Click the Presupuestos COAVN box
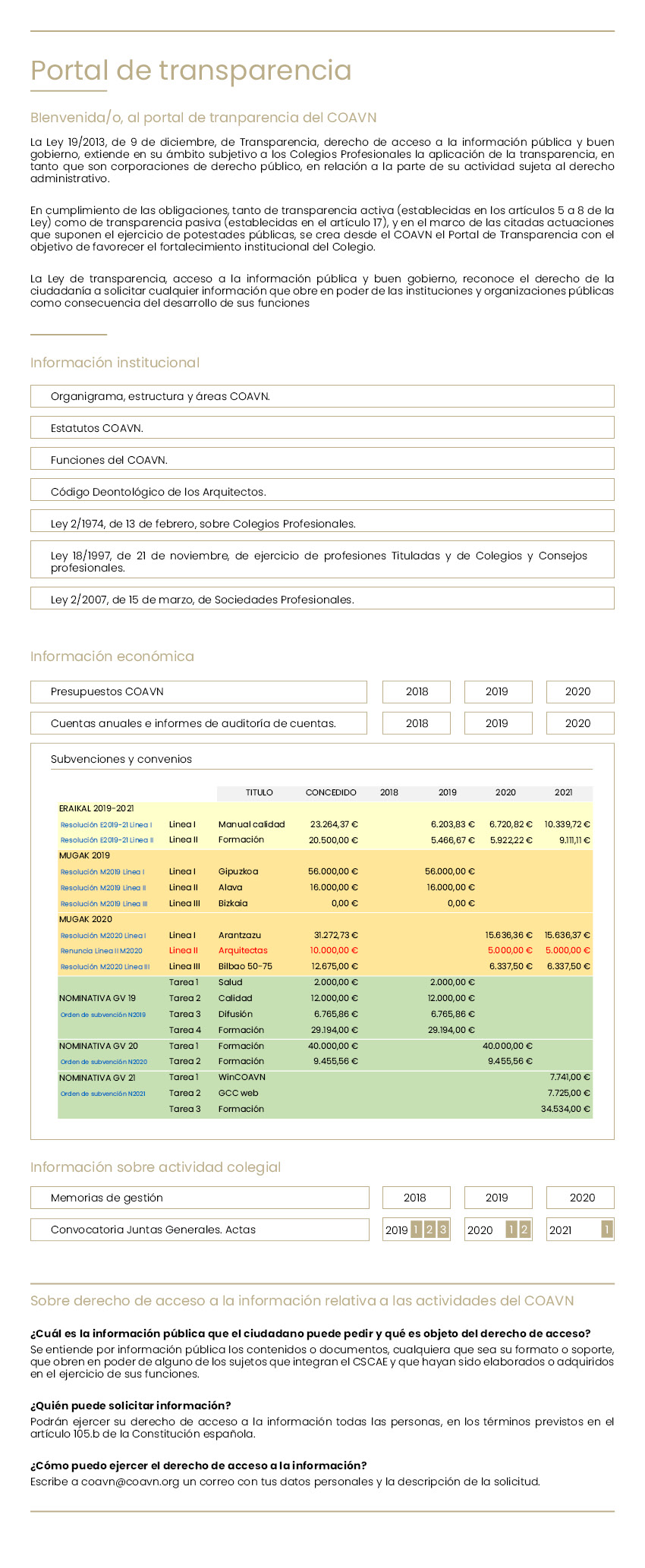645x1568 pixels. click(x=199, y=691)
